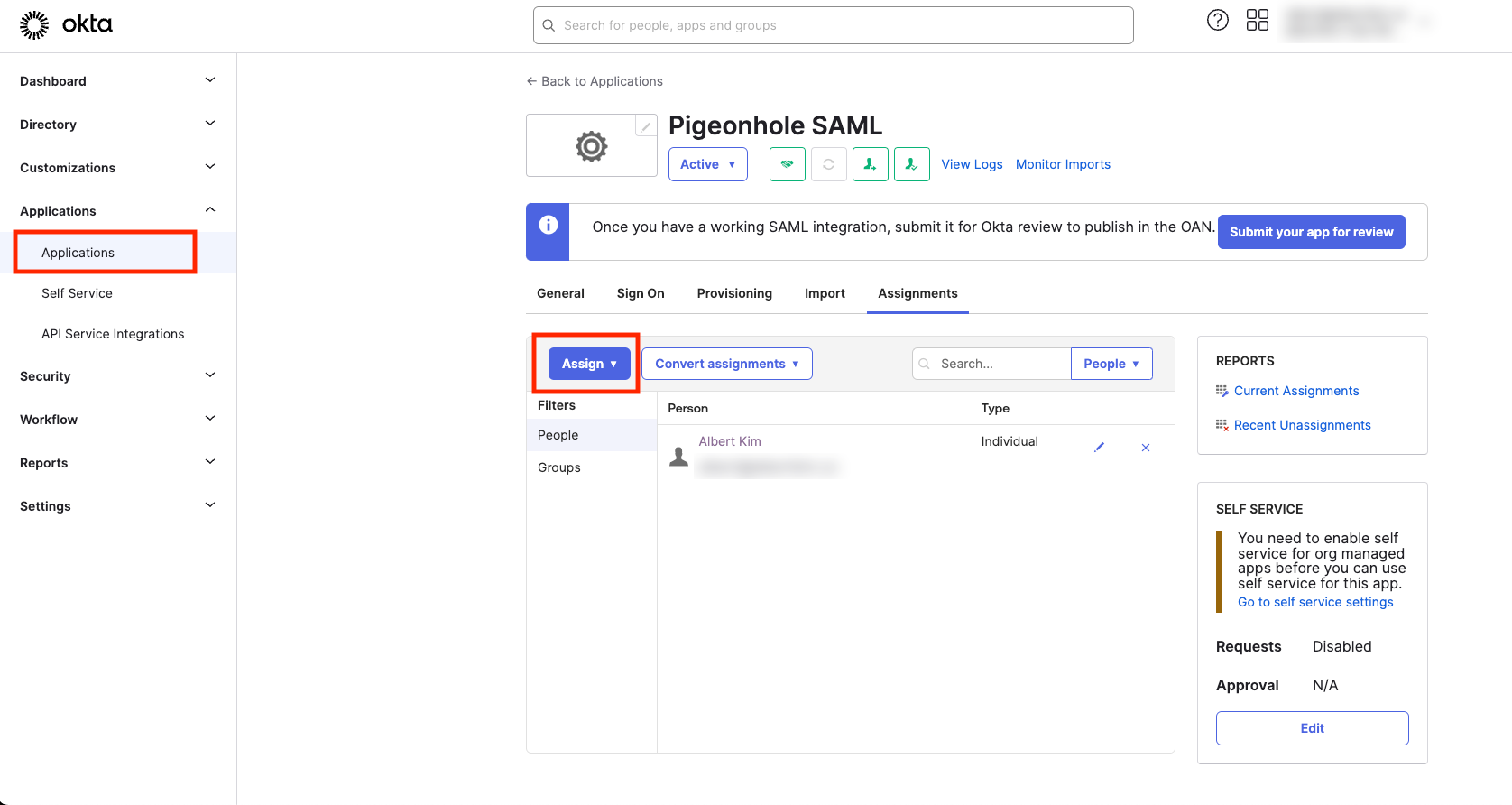Expand the Security menu
Screen dimensions: 1512x805
[x=118, y=376]
